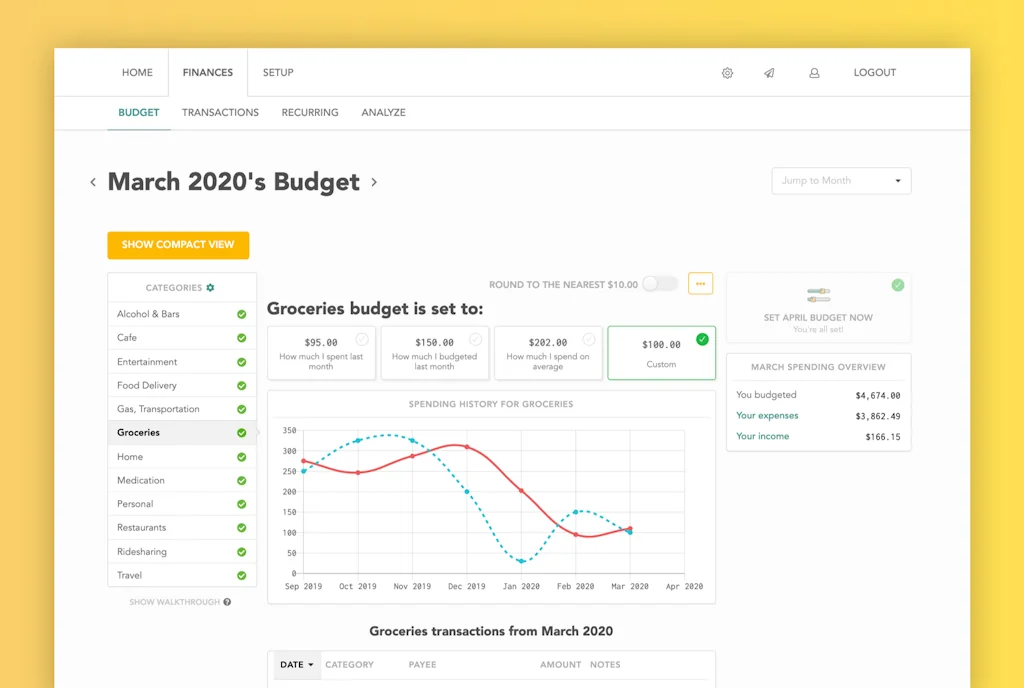The height and width of the screenshot is (688, 1024).
Task: Click the red line's Dec 2019 data point
Action: pos(466,447)
